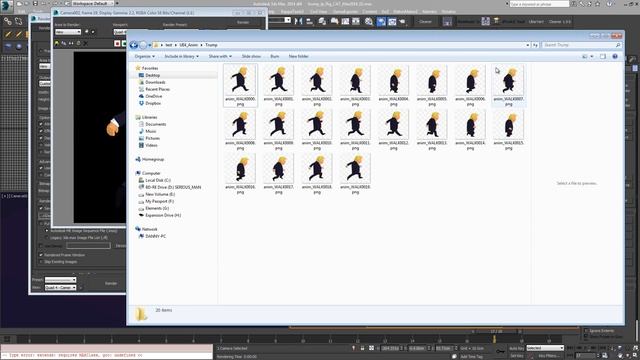Select Legacy 3ds max Image File List radio

[47, 238]
